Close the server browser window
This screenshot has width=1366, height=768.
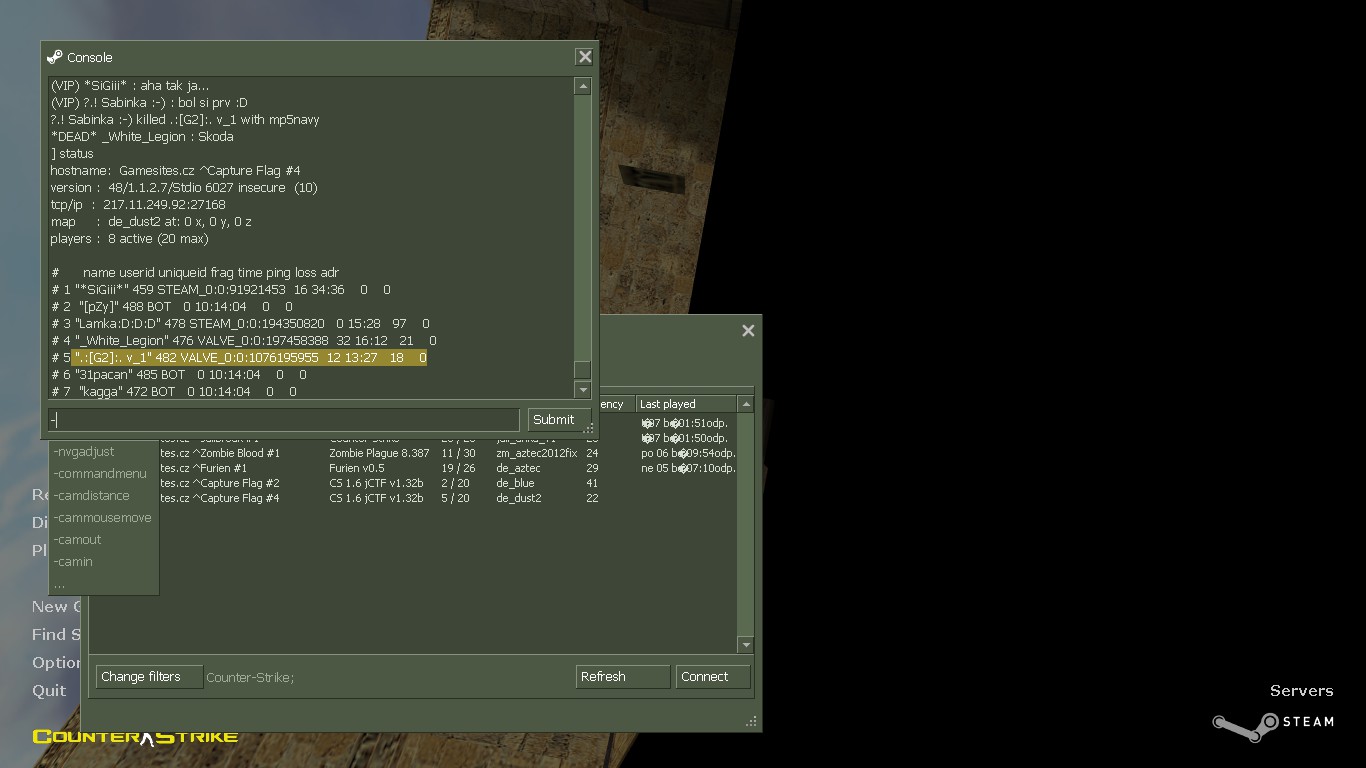click(748, 331)
